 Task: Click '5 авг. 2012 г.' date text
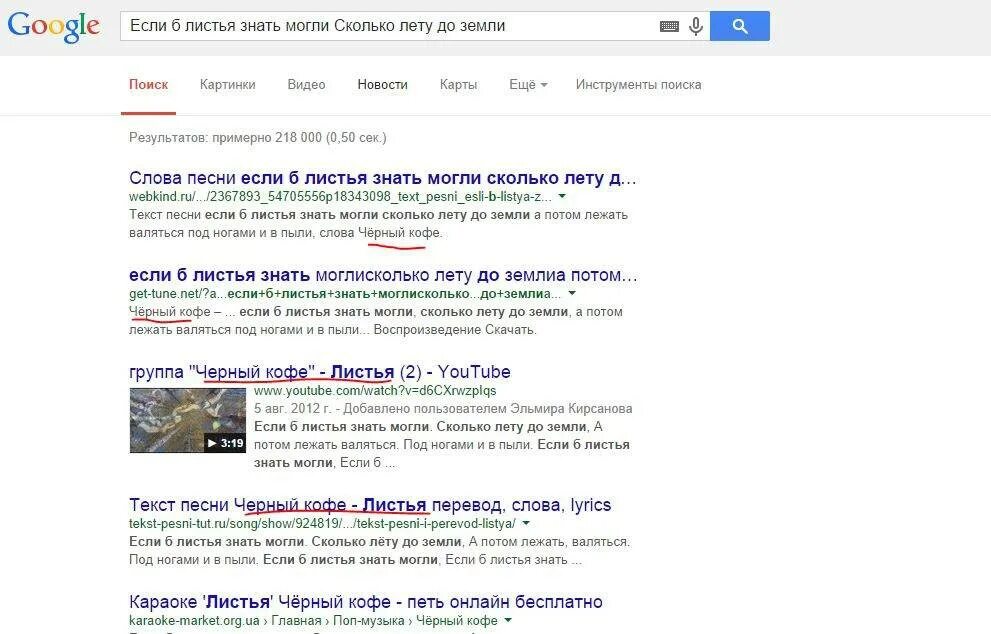pyautogui.click(x=292, y=408)
